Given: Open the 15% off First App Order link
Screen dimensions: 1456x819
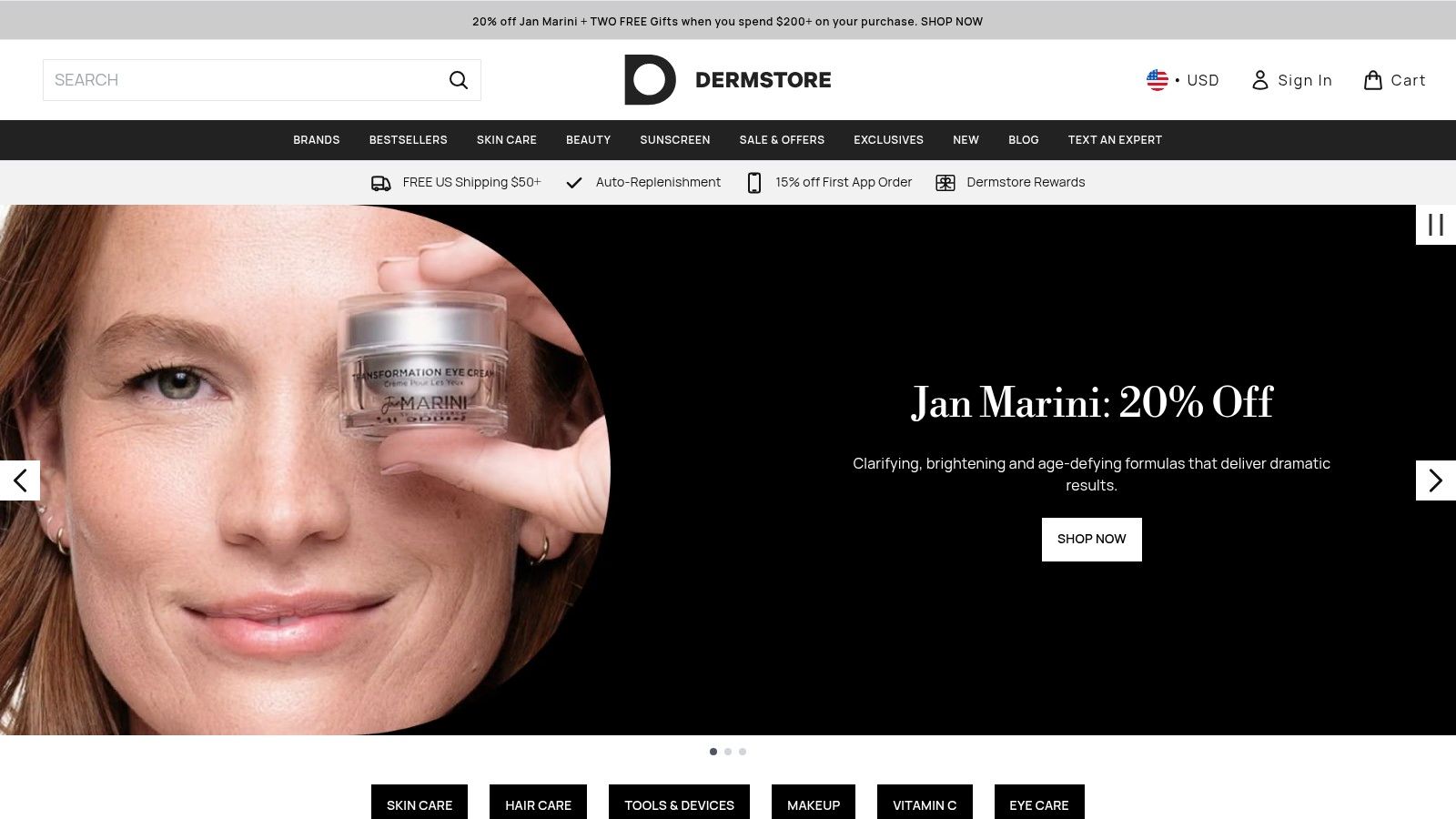Looking at the screenshot, I should (x=830, y=183).
